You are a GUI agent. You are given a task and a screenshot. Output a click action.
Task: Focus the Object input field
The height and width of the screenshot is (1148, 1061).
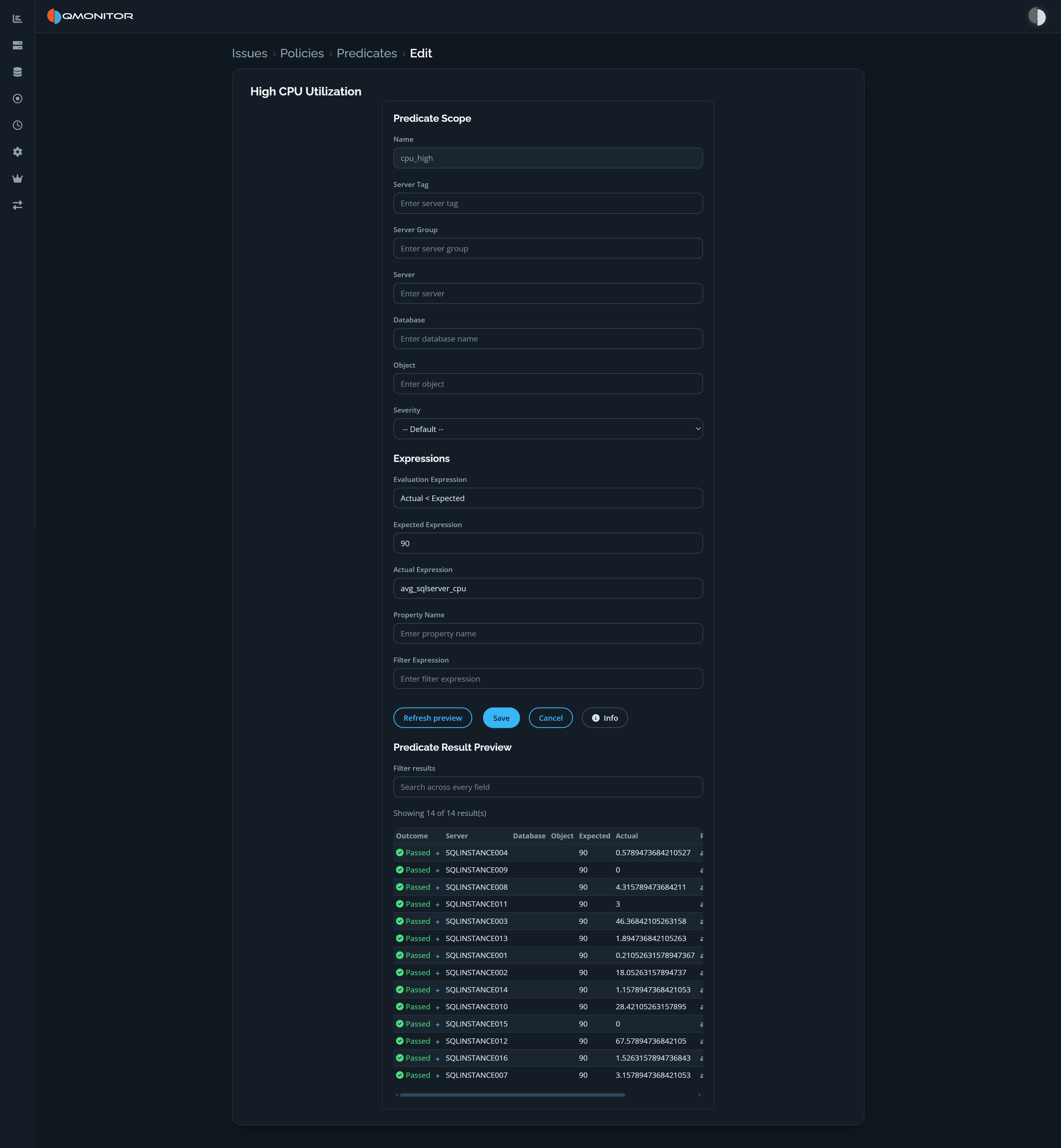click(x=548, y=384)
